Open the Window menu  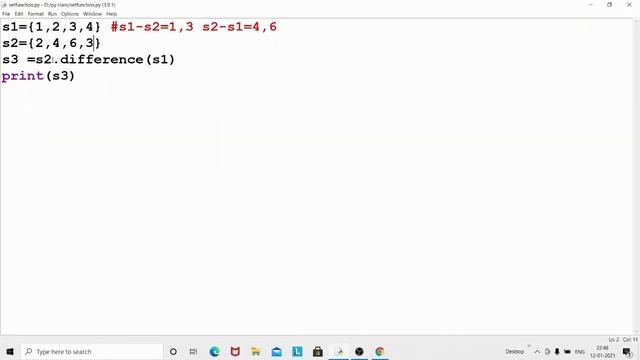coord(92,14)
